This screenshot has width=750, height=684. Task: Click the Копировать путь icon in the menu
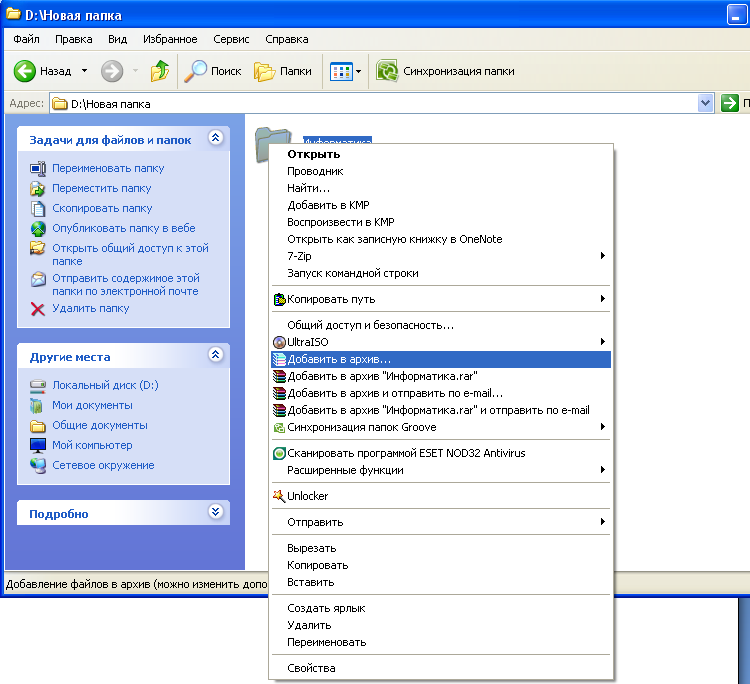point(279,299)
